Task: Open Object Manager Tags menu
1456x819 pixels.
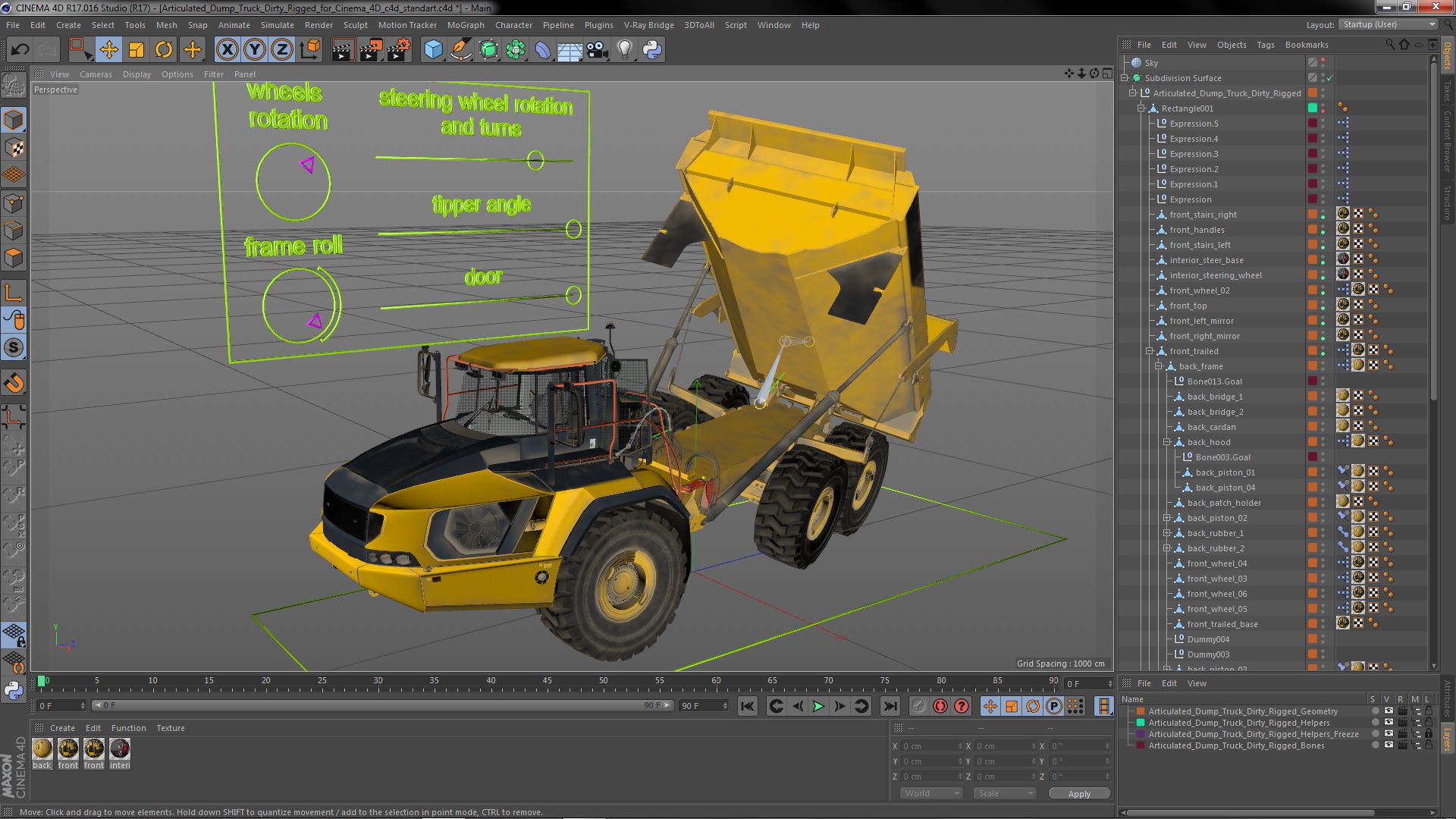Action: (x=1265, y=45)
